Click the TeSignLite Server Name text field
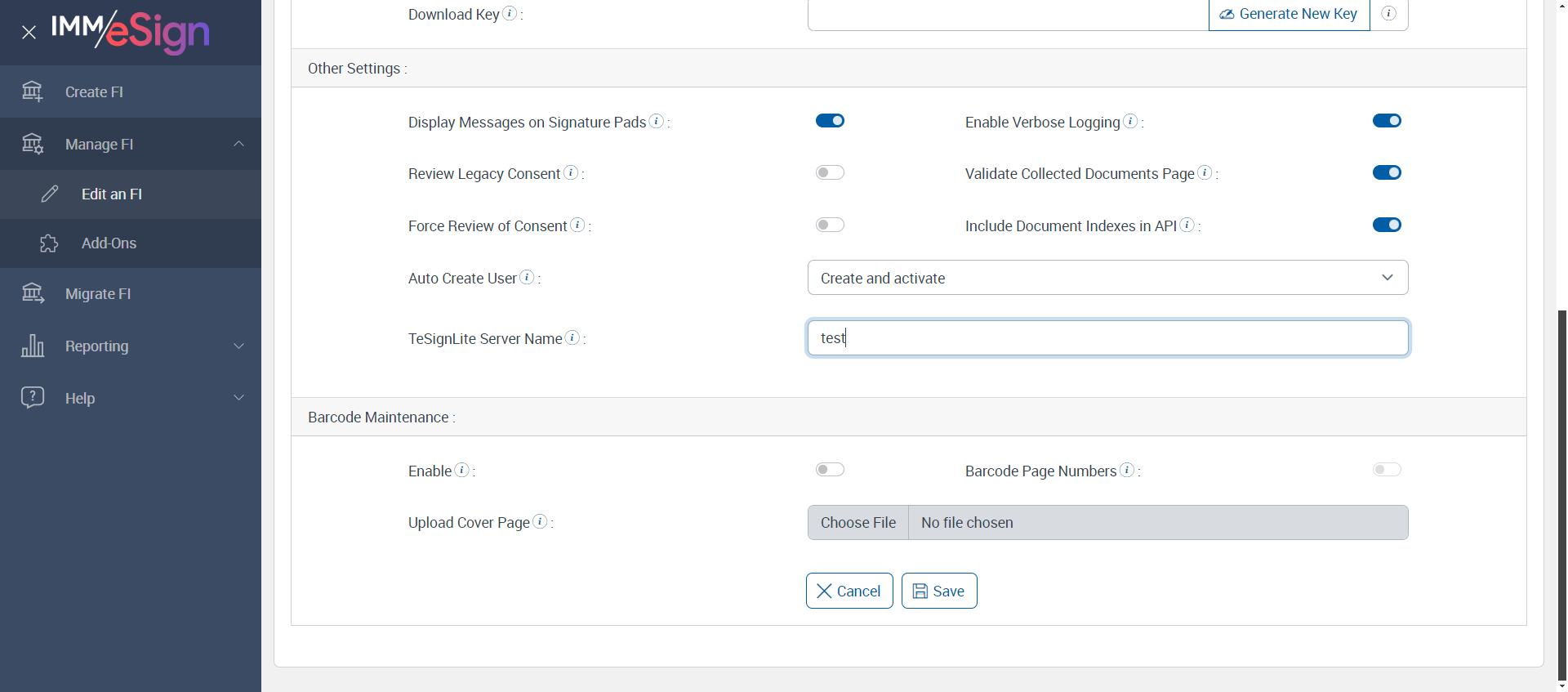Screen dimensions: 1568x692 click(x=1107, y=338)
